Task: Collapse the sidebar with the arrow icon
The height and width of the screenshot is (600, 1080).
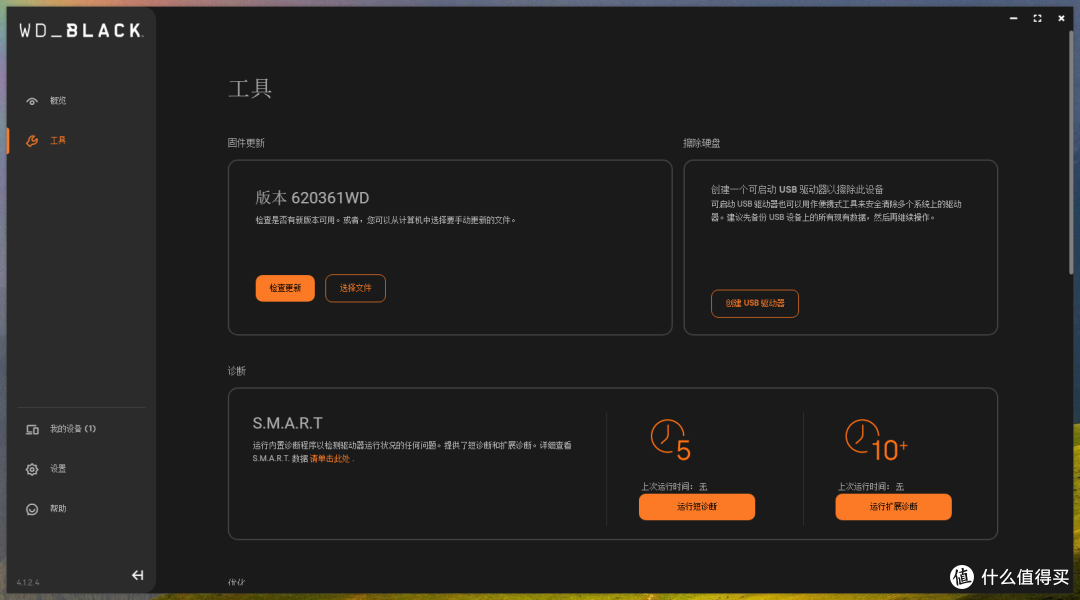Action: (x=138, y=575)
